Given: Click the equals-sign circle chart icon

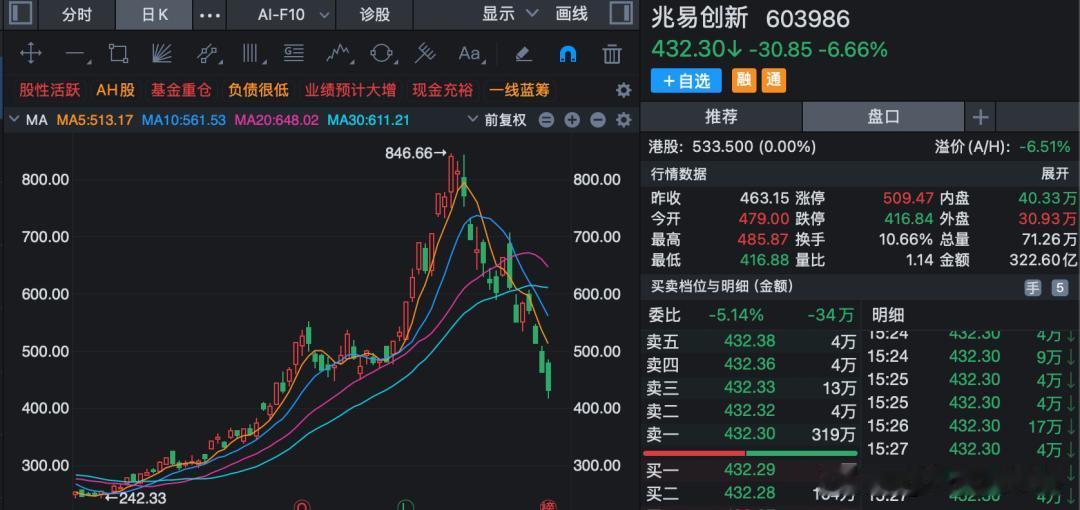Looking at the screenshot, I should point(546,120).
